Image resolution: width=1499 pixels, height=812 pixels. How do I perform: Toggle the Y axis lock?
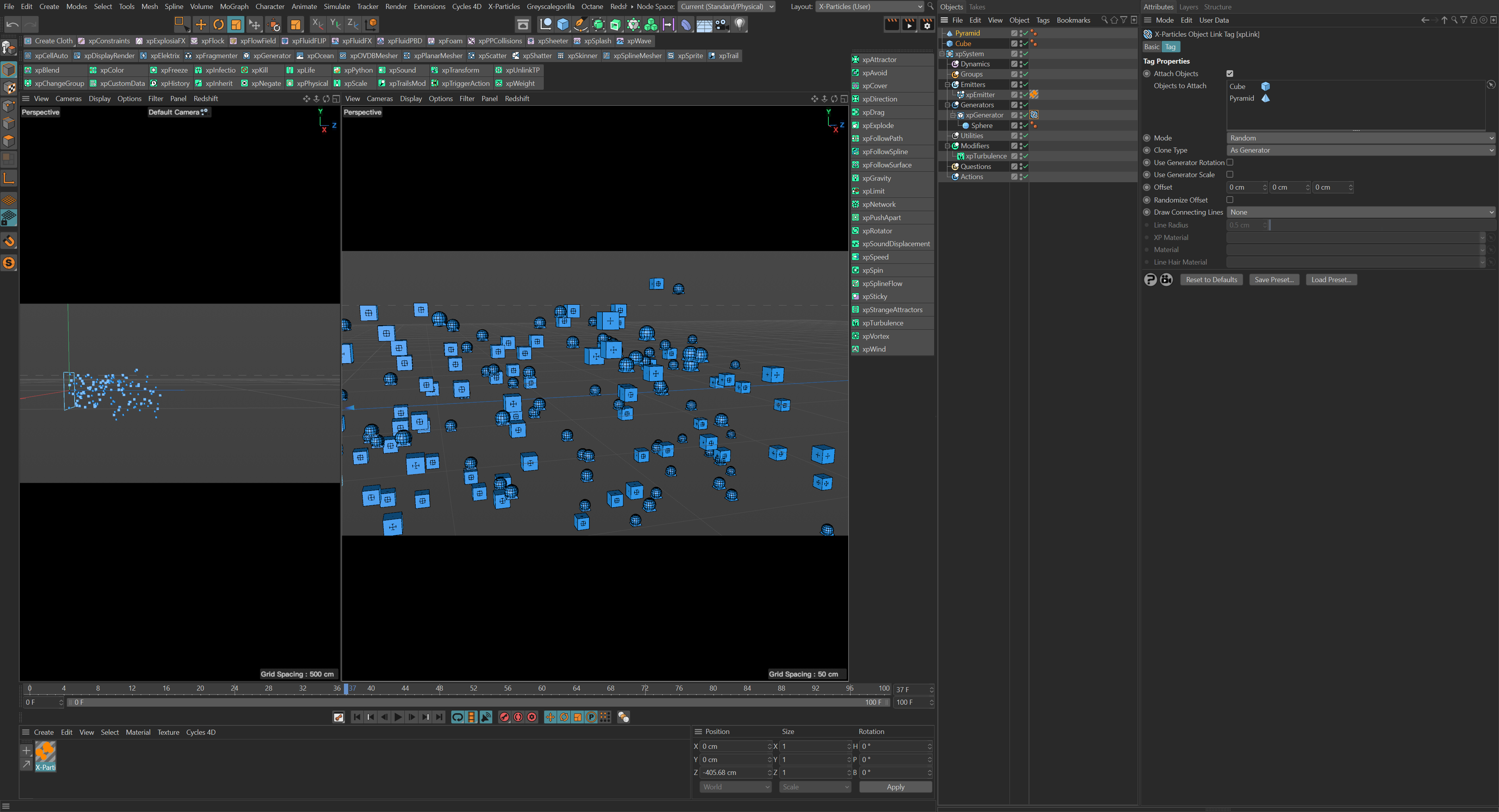335,24
